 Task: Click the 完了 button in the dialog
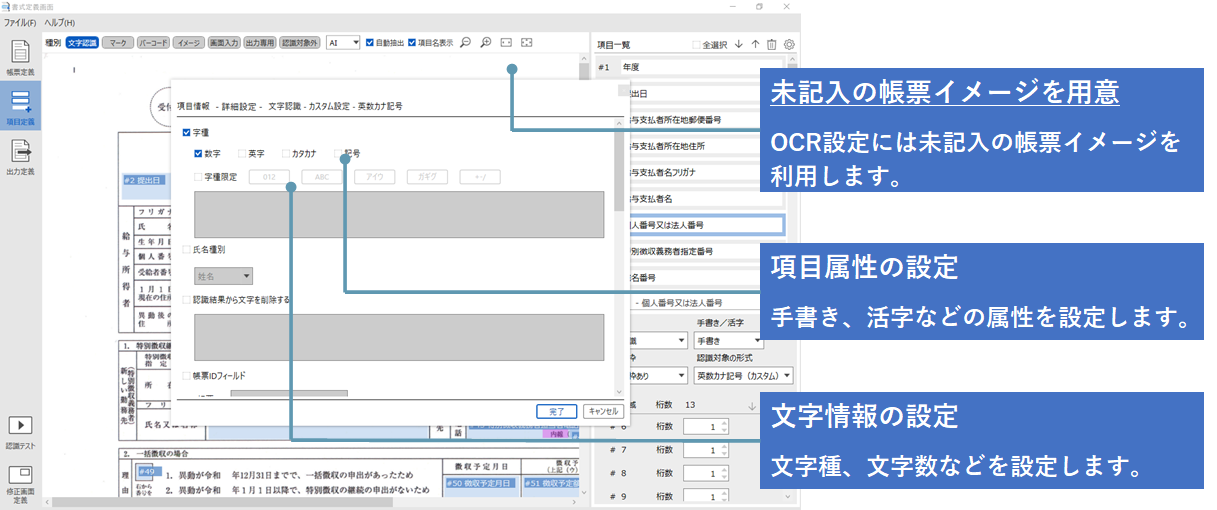coord(557,410)
